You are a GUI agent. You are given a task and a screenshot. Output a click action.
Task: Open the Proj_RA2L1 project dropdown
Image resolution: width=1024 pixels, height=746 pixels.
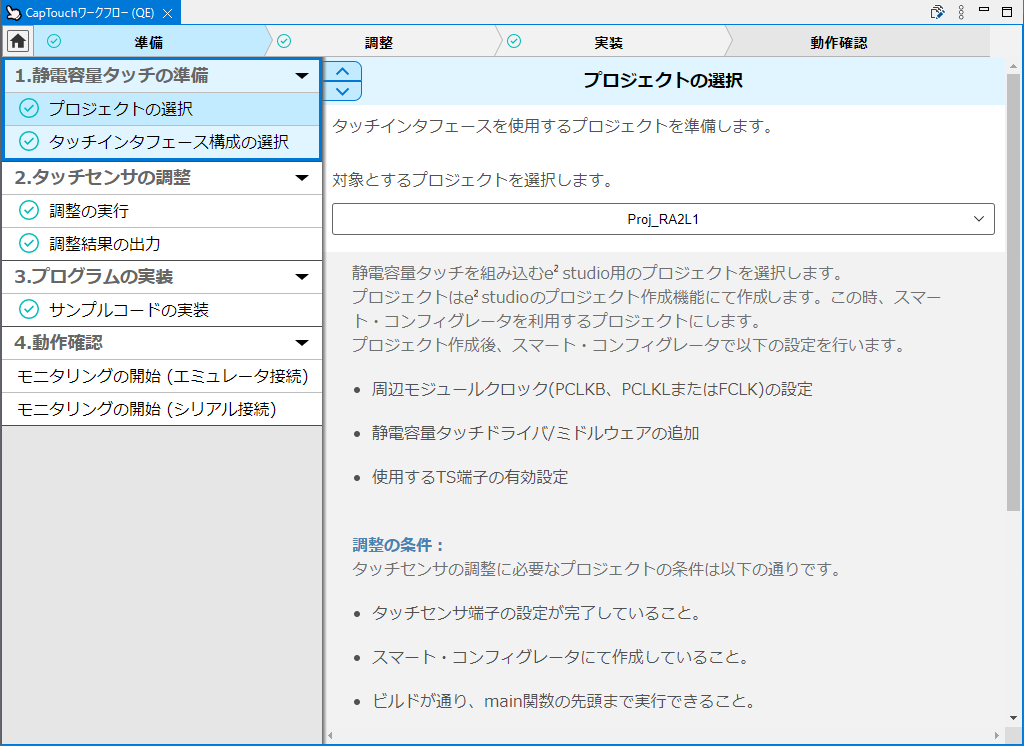click(x=662, y=219)
